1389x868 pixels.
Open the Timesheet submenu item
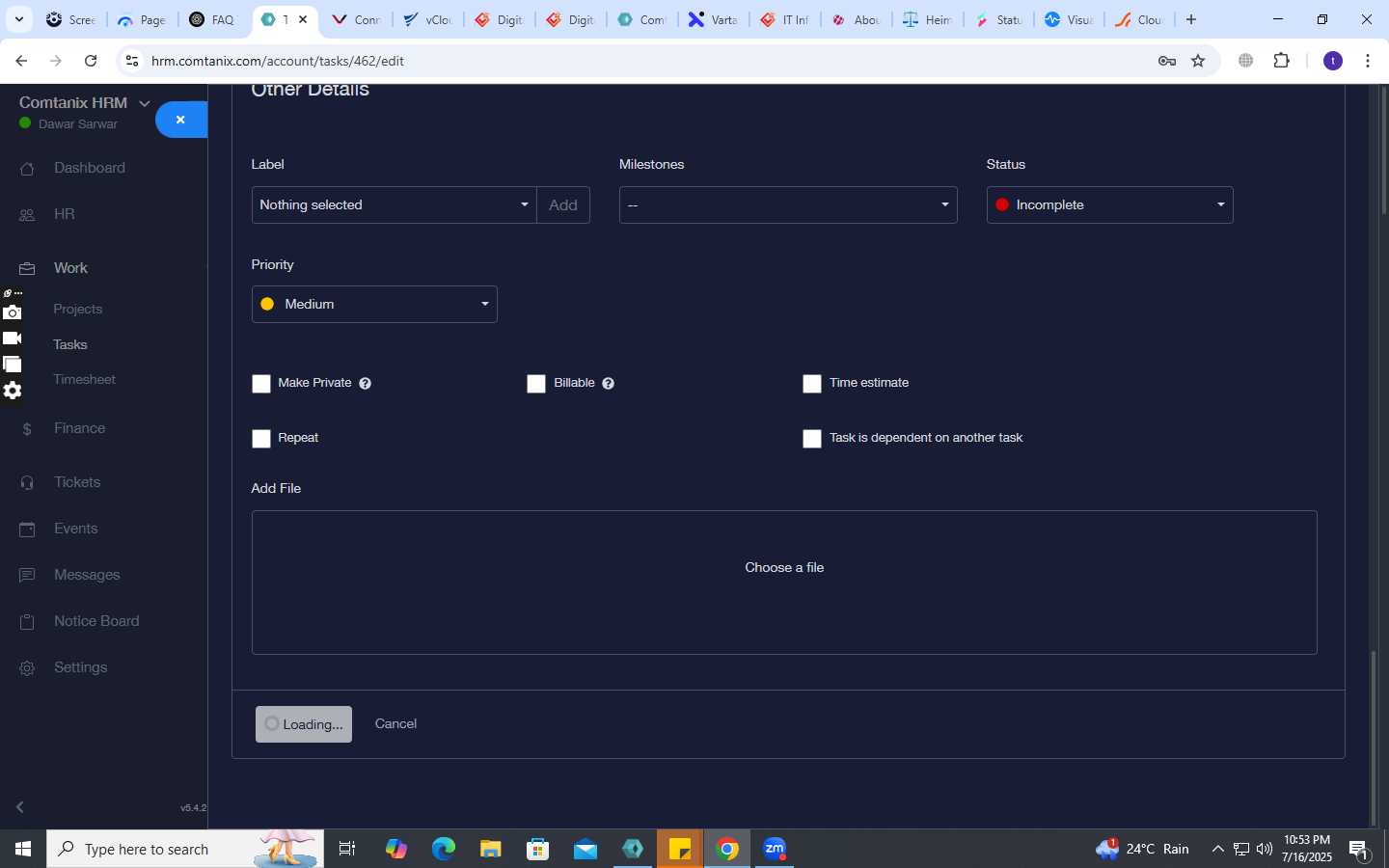click(85, 379)
